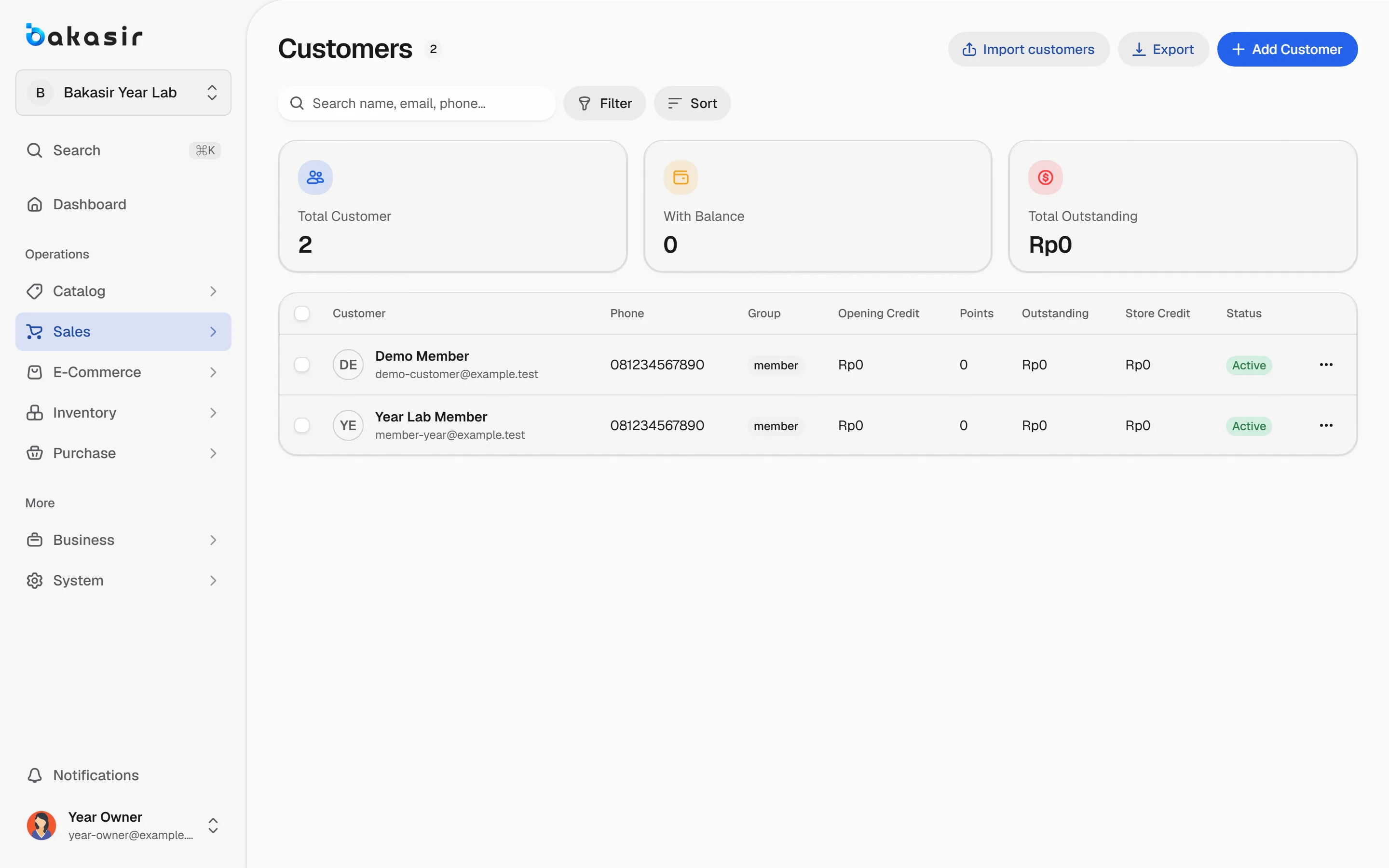Click the Notifications bell icon
Image resolution: width=1389 pixels, height=868 pixels.
[34, 775]
